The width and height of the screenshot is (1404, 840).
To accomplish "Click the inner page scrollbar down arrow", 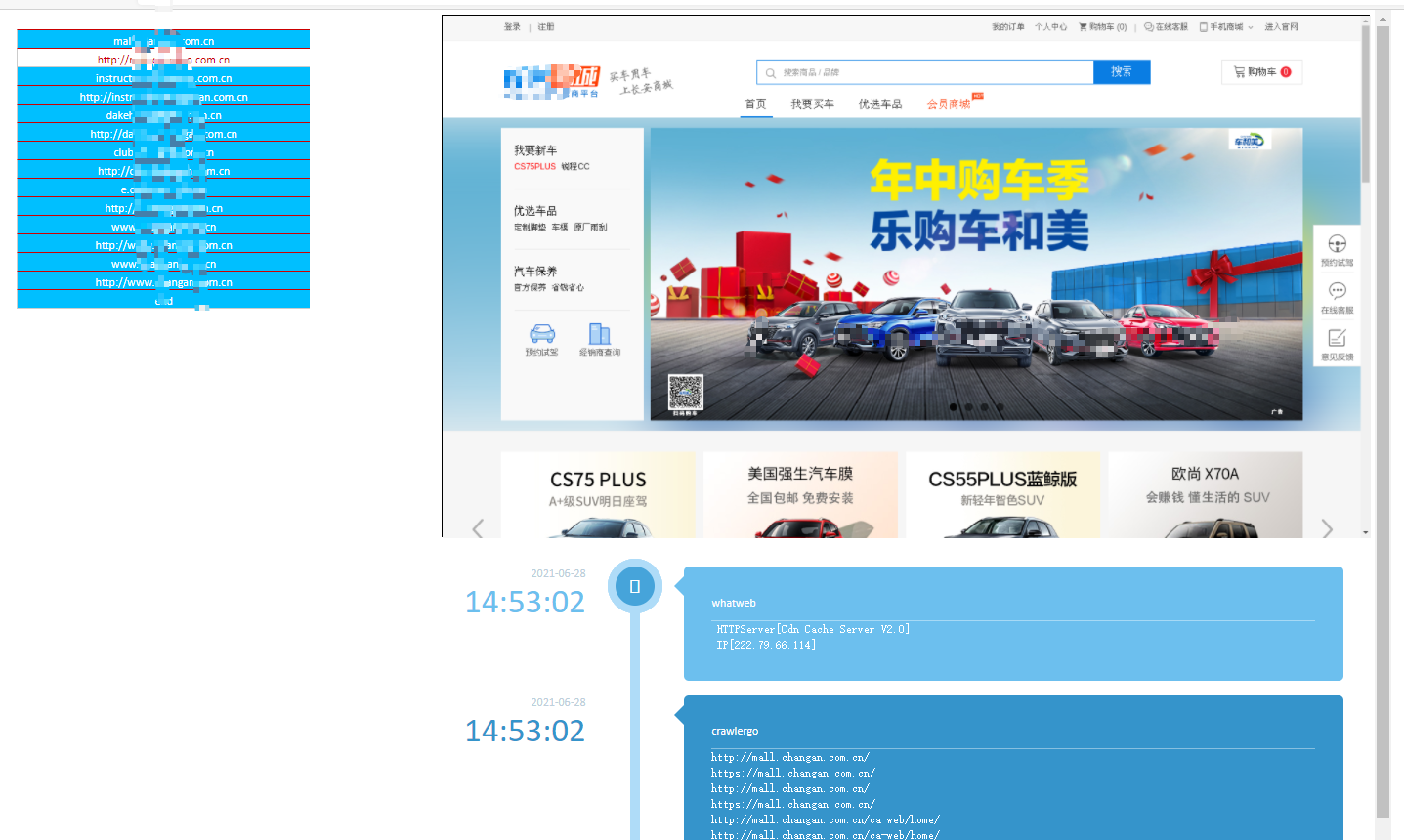I will [1365, 532].
